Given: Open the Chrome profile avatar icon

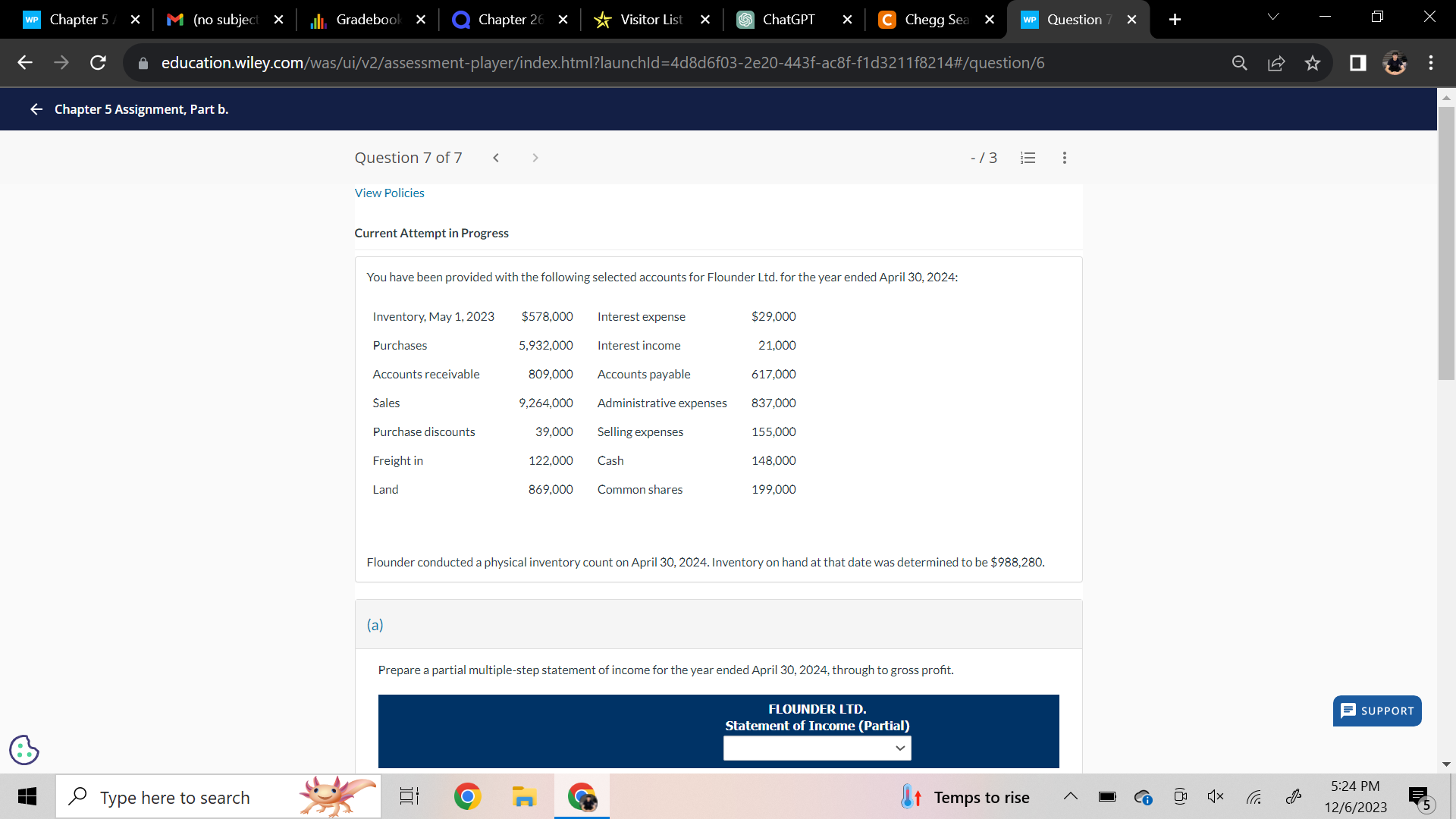Looking at the screenshot, I should (1395, 63).
